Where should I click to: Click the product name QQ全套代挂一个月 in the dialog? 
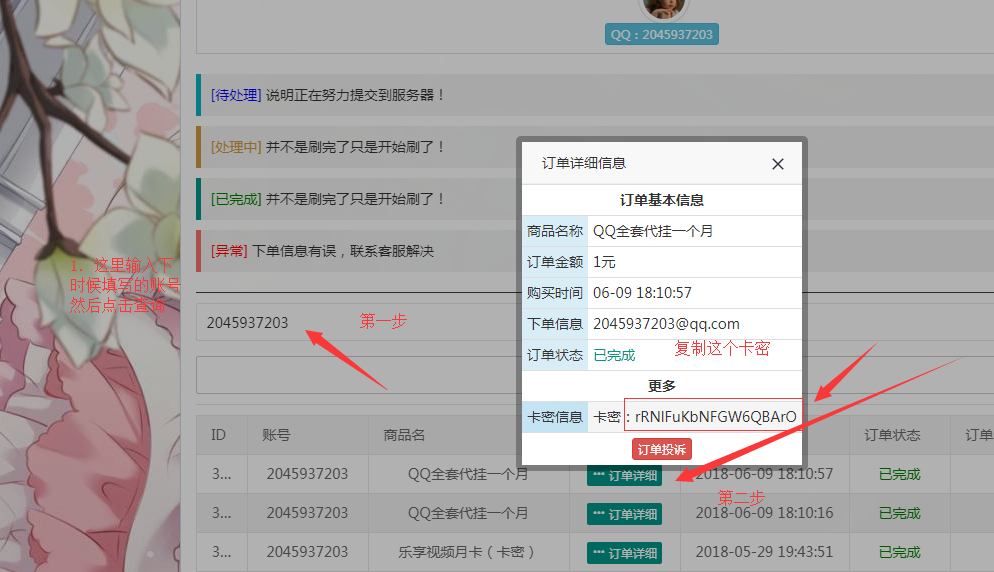(x=653, y=231)
